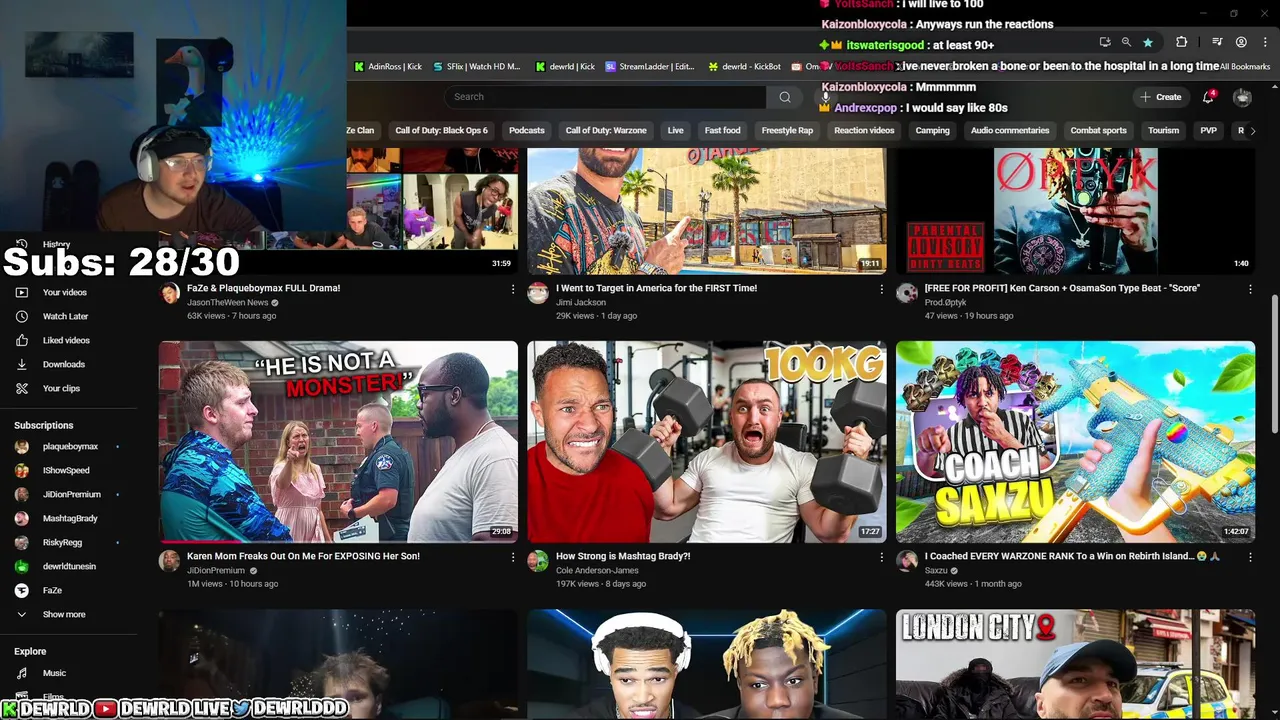Open options for Ken Carson type beat video
The width and height of the screenshot is (1280, 720).
point(1250,289)
